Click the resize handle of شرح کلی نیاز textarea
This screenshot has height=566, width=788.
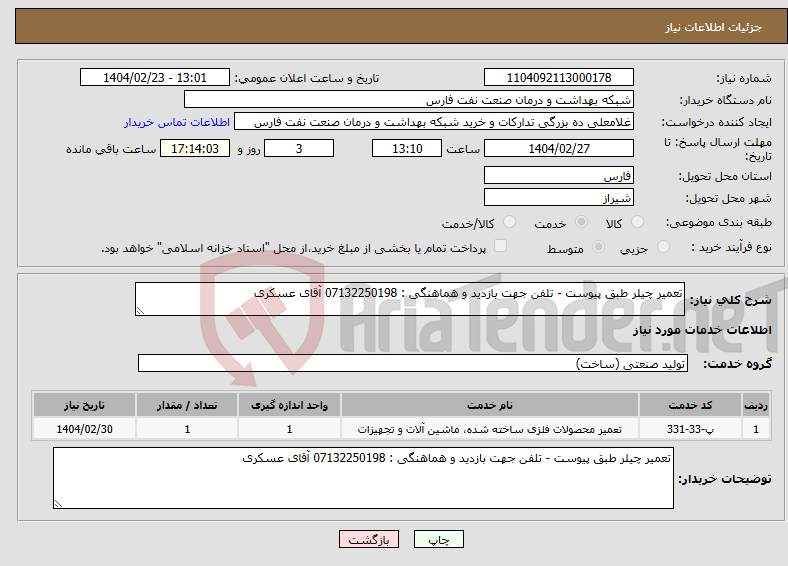coord(140,311)
